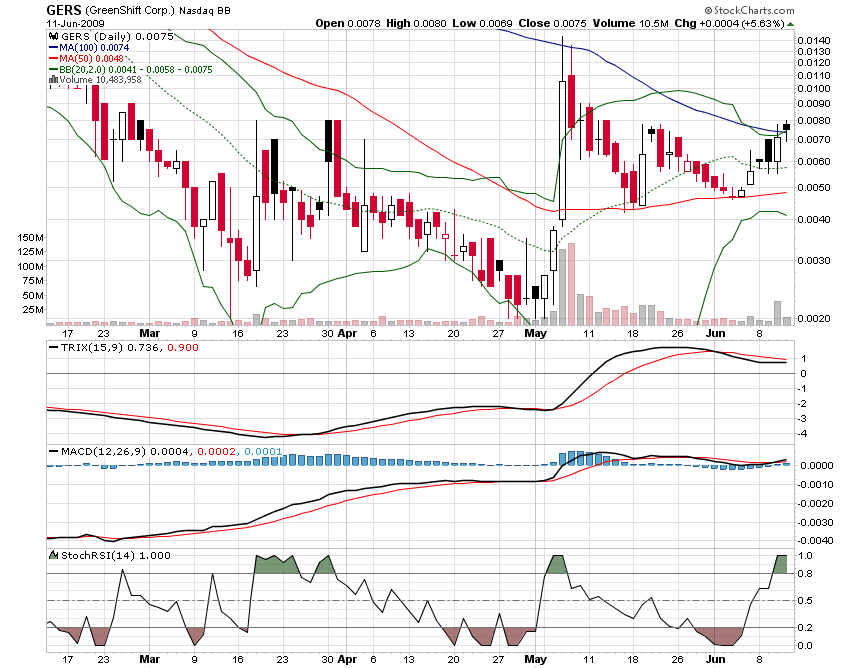Image resolution: width=850 pixels, height=668 pixels.
Task: Click the -2 TRIX axis label
Action: pyautogui.click(x=802, y=404)
